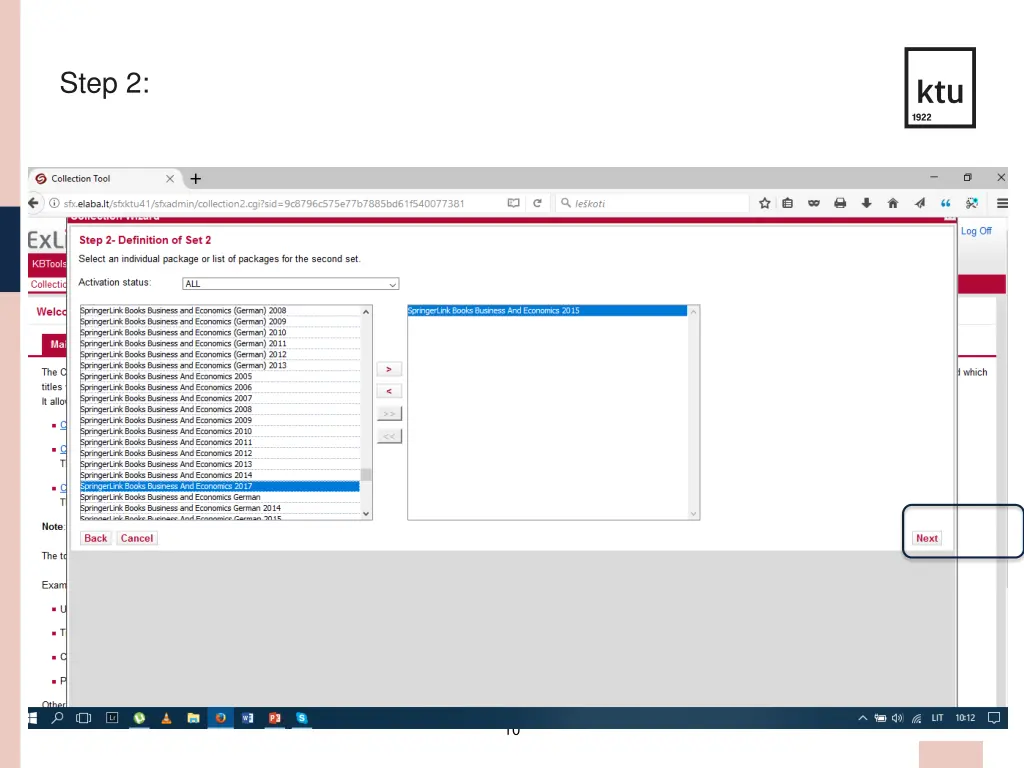
Task: Click right list scrollbar down arrow
Action: tap(693, 514)
